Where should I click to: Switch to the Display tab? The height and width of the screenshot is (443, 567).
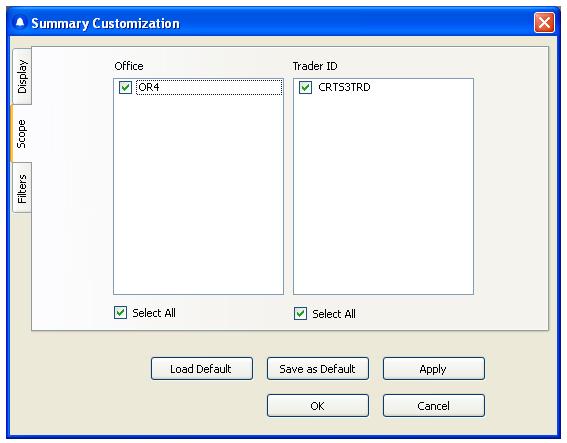pos(22,76)
